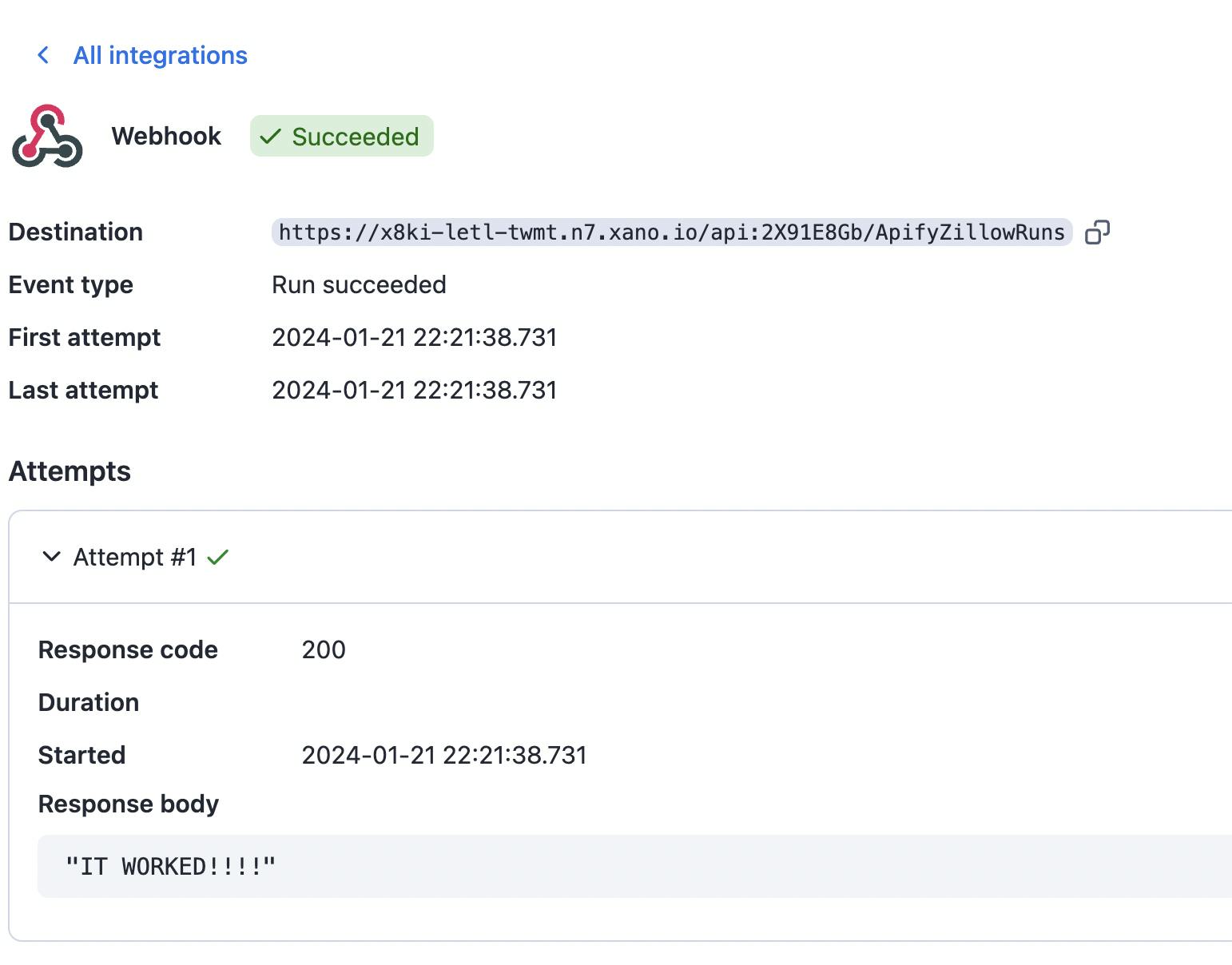Click the Webhook logo icon
Screen dimensions: 1232x965
(47, 136)
